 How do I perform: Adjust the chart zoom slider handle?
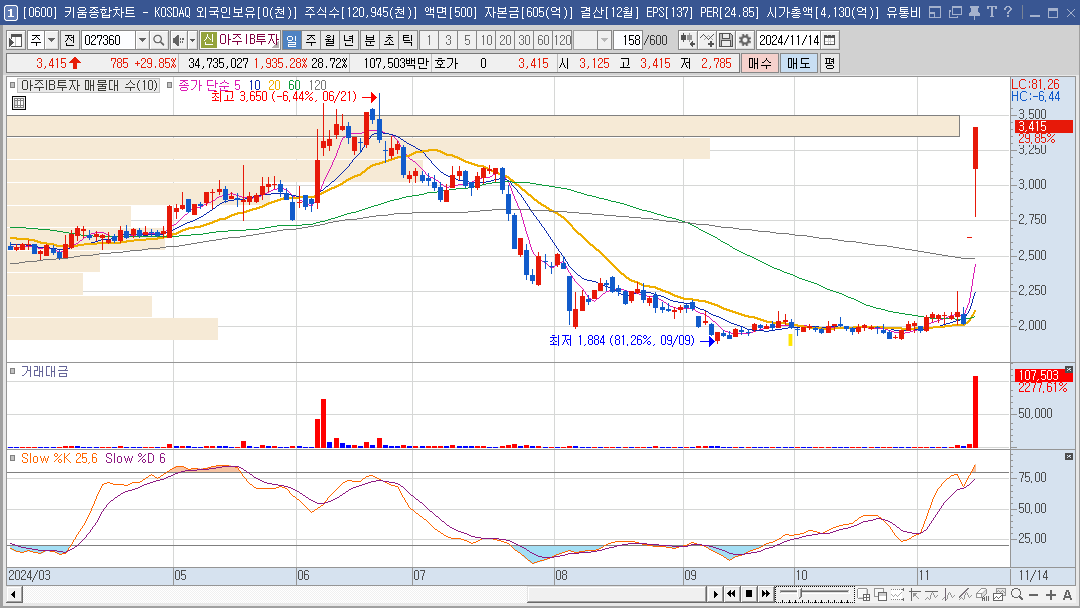click(x=800, y=594)
